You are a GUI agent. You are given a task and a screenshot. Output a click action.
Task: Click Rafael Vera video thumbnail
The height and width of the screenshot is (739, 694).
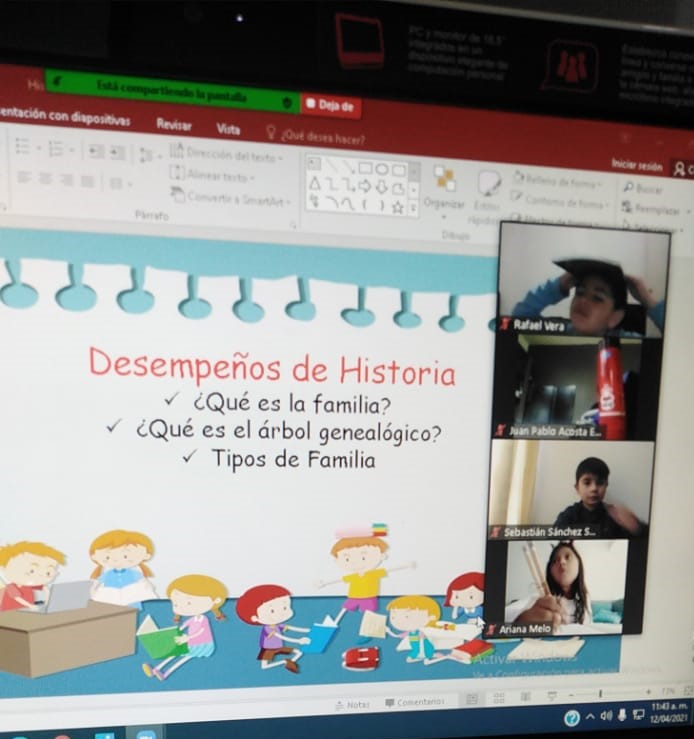tap(582, 281)
